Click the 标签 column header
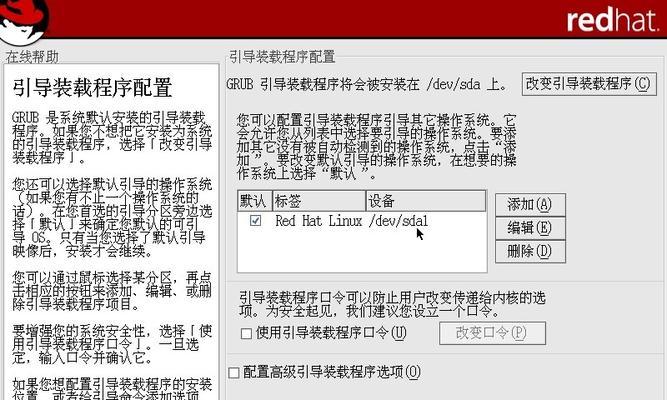This screenshot has height=400, width=667. click(319, 201)
